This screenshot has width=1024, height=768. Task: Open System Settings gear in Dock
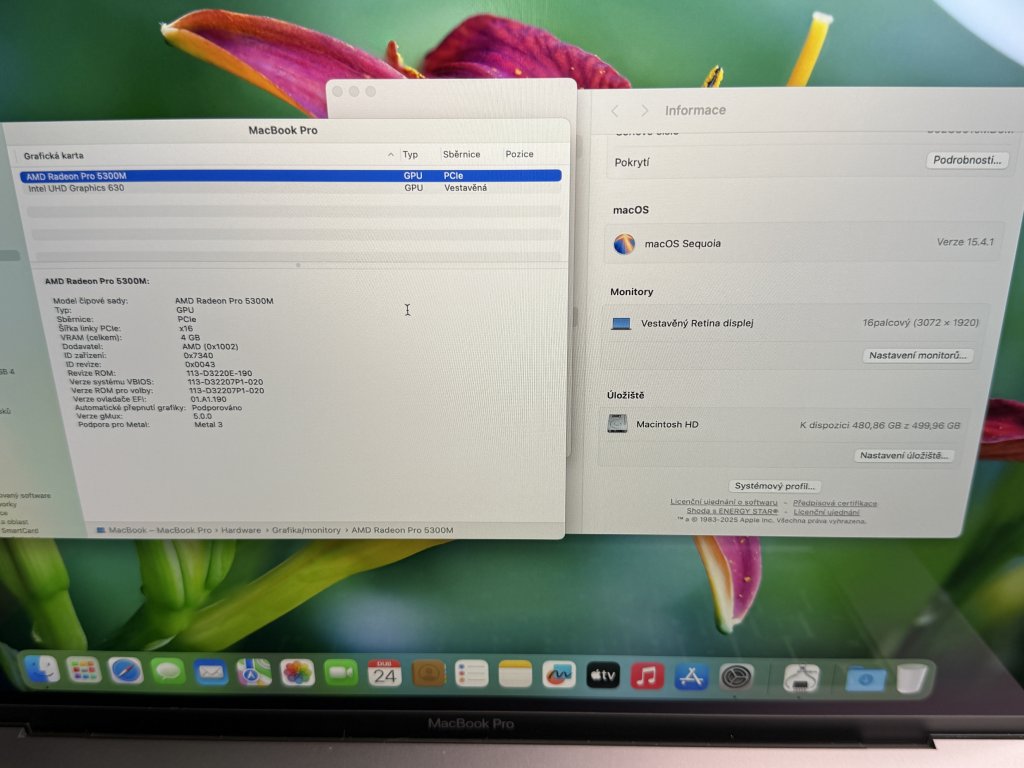(x=736, y=677)
